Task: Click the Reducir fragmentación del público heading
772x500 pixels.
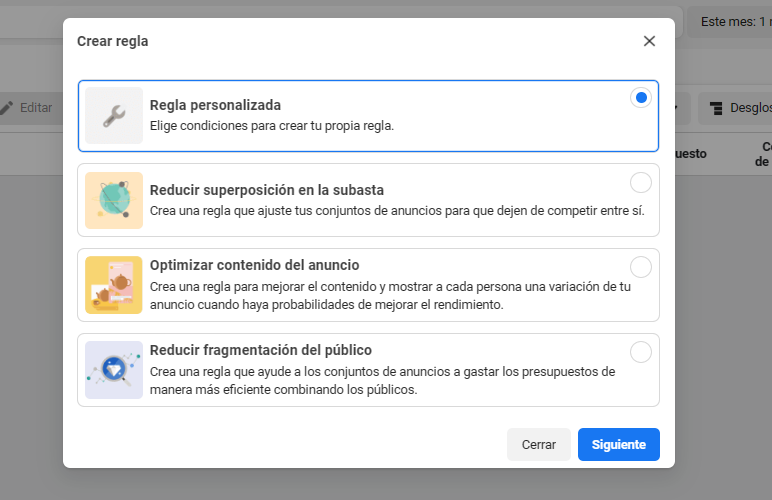Action: 261,350
